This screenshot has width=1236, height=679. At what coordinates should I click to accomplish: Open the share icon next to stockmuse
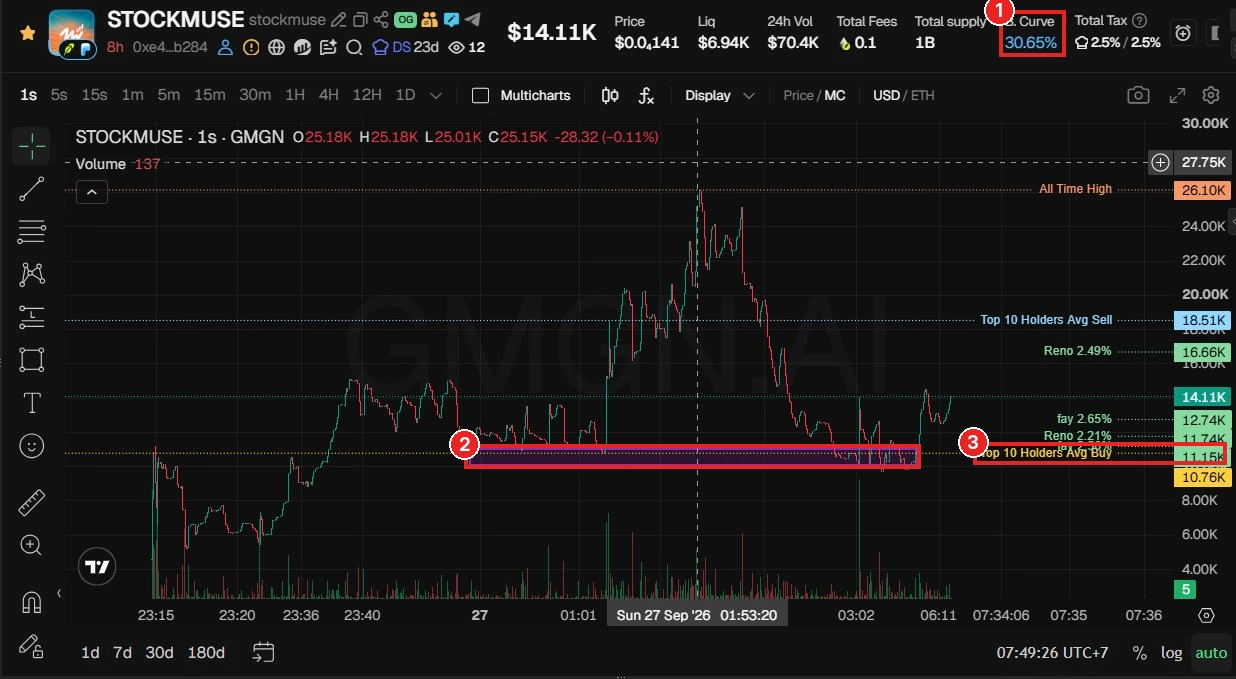pyautogui.click(x=380, y=19)
